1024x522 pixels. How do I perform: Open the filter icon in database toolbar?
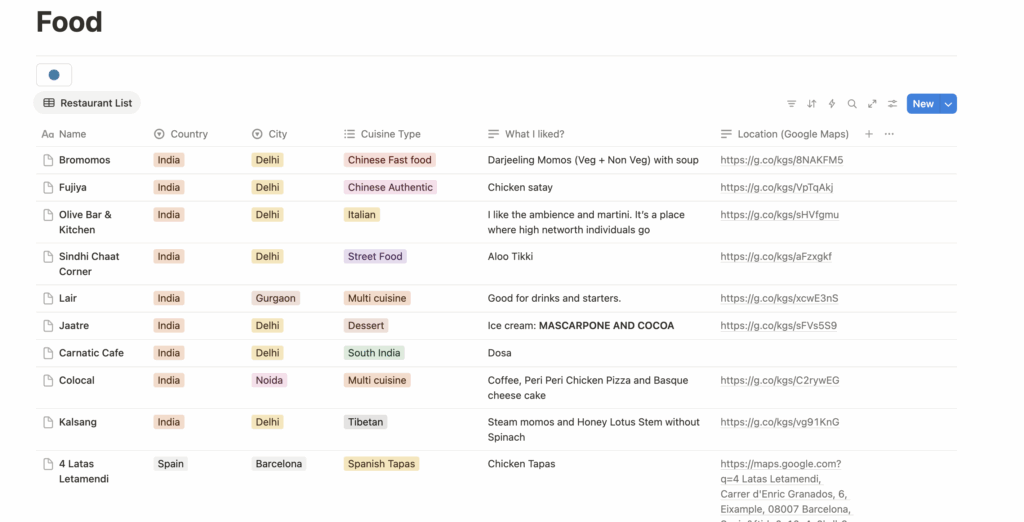coord(791,104)
